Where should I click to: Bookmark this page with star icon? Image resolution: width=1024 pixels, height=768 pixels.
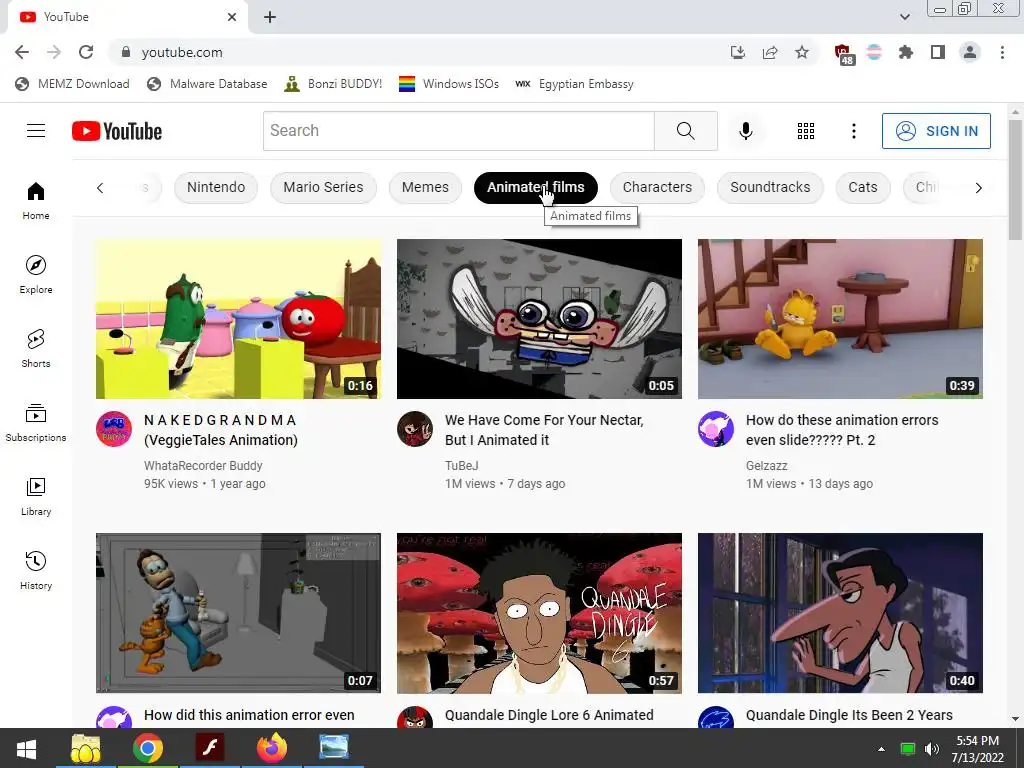tap(802, 52)
